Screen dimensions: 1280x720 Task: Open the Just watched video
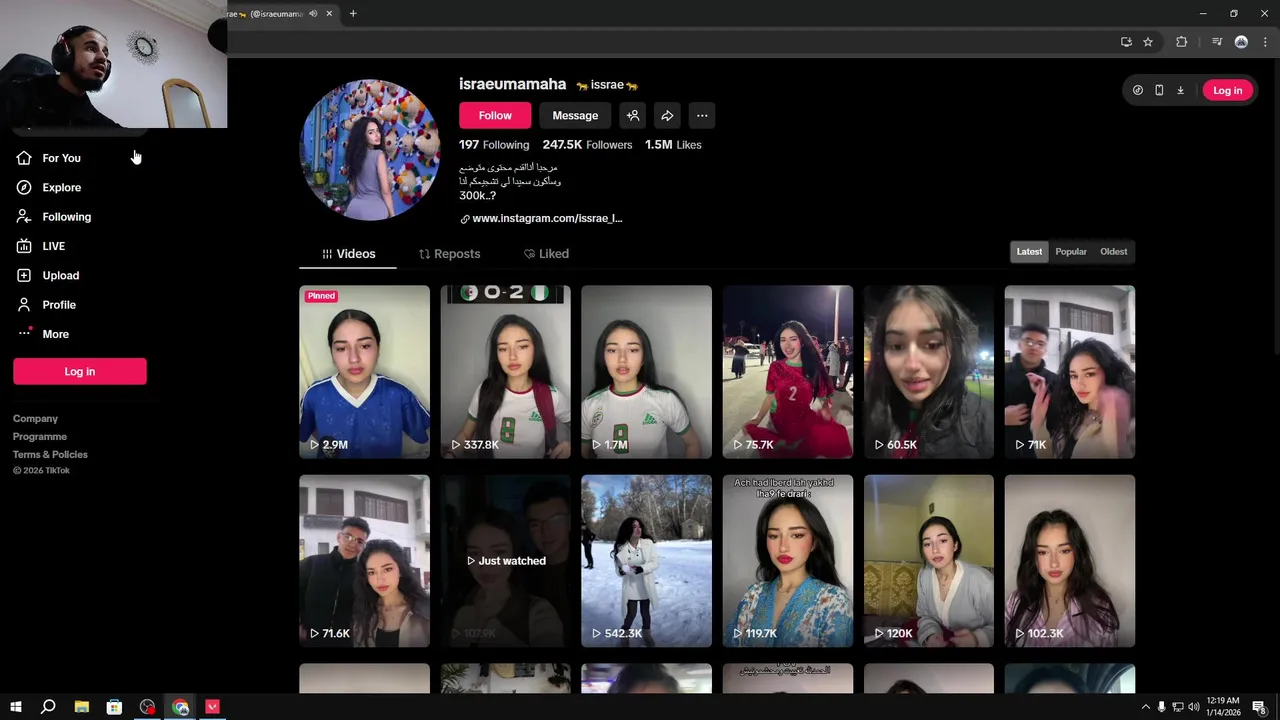pos(506,561)
